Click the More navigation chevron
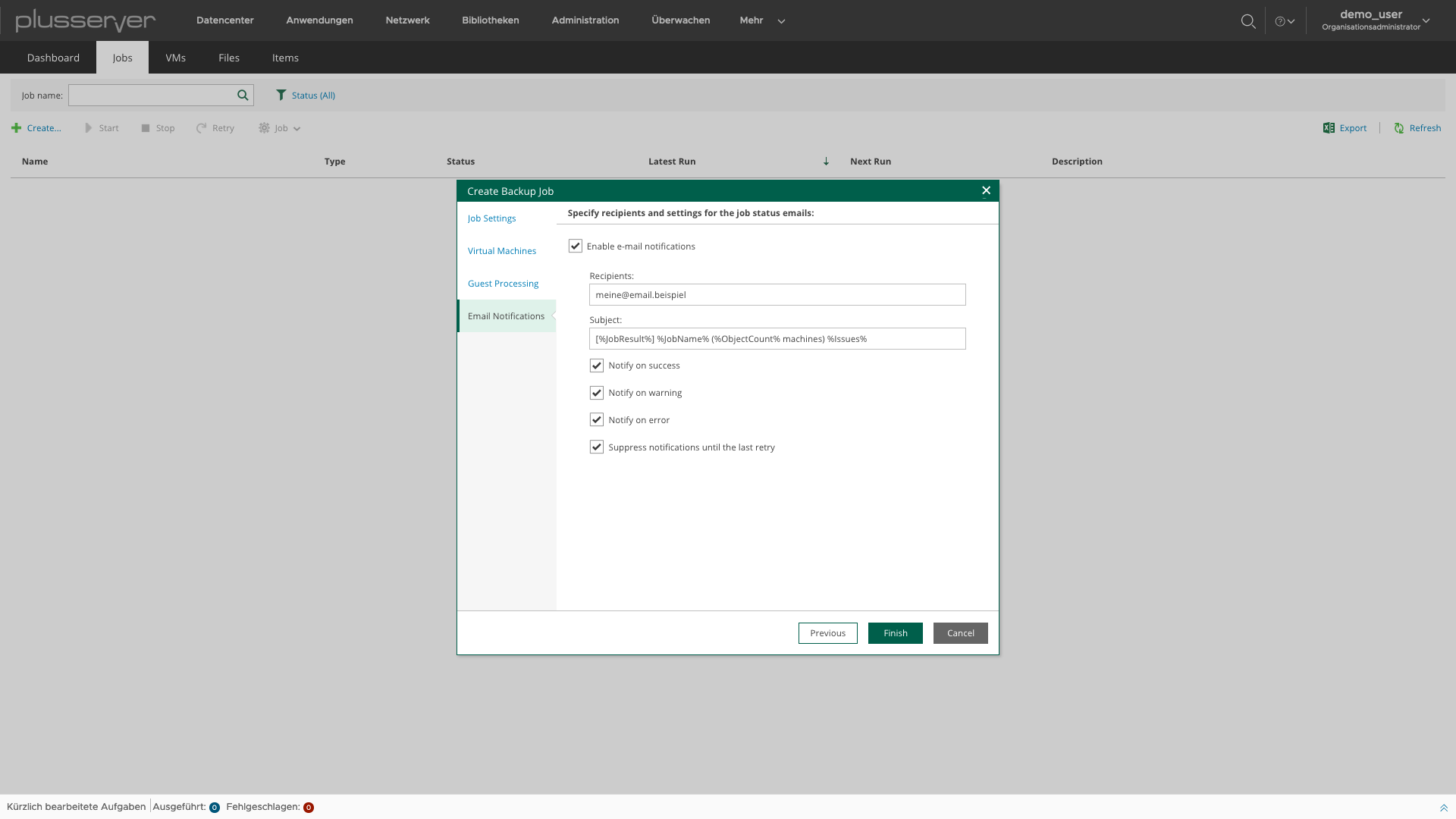The image size is (1456, 819). tap(781, 21)
